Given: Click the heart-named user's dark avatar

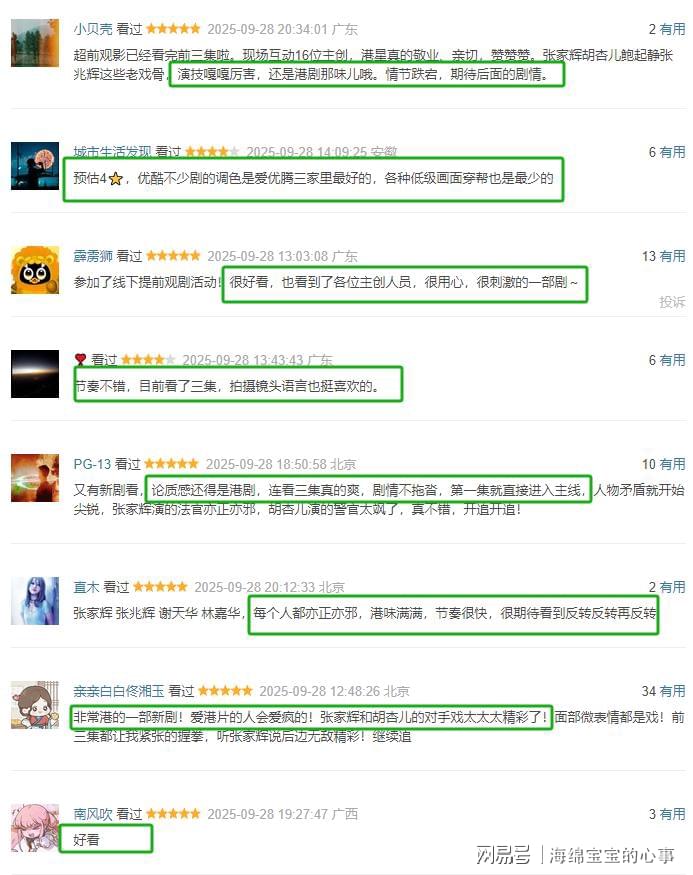Looking at the screenshot, I should [35, 374].
